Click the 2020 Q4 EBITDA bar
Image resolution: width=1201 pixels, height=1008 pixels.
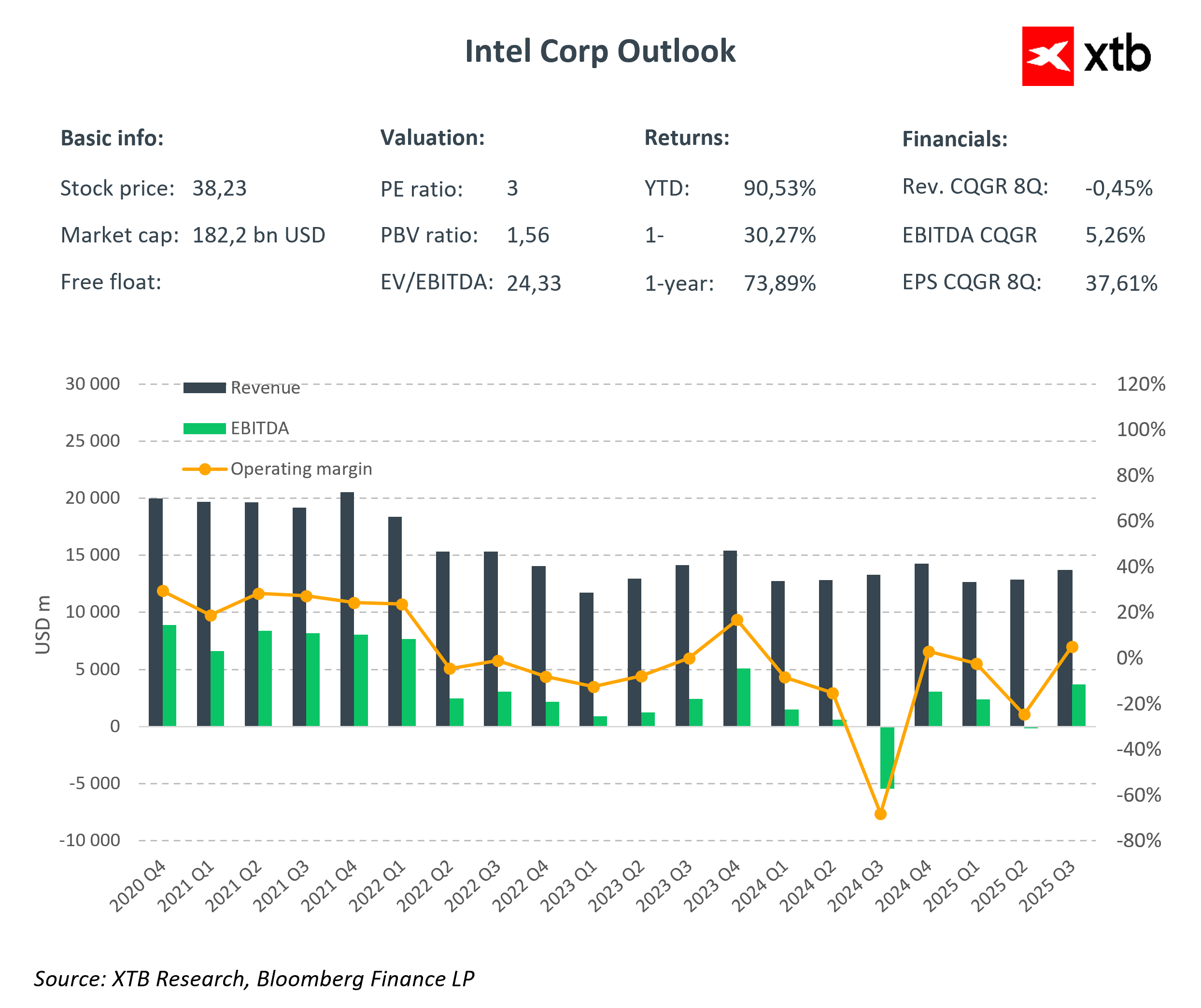(x=170, y=676)
